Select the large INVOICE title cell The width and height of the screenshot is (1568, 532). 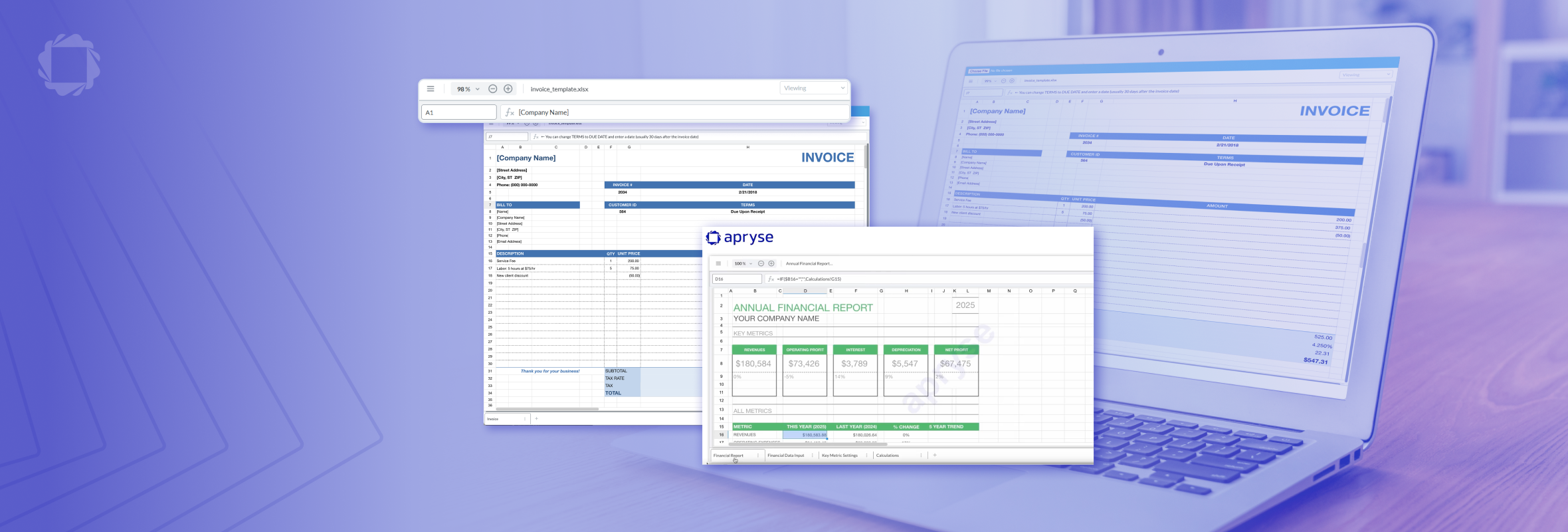click(827, 158)
